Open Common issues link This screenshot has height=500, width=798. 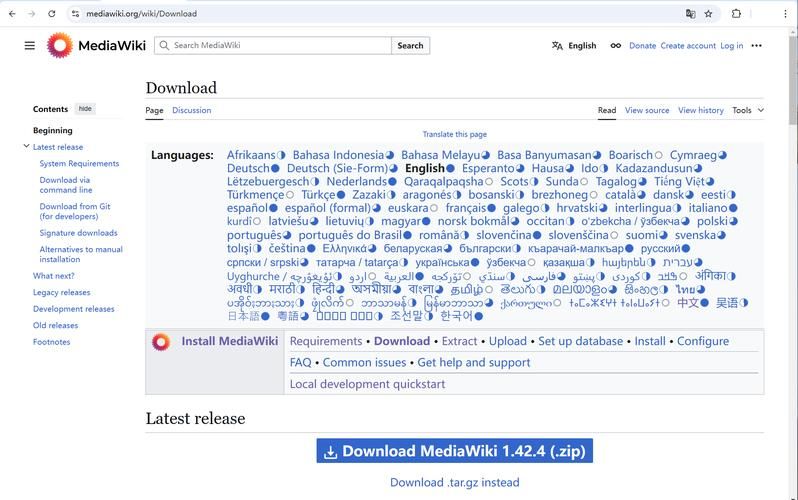364,363
